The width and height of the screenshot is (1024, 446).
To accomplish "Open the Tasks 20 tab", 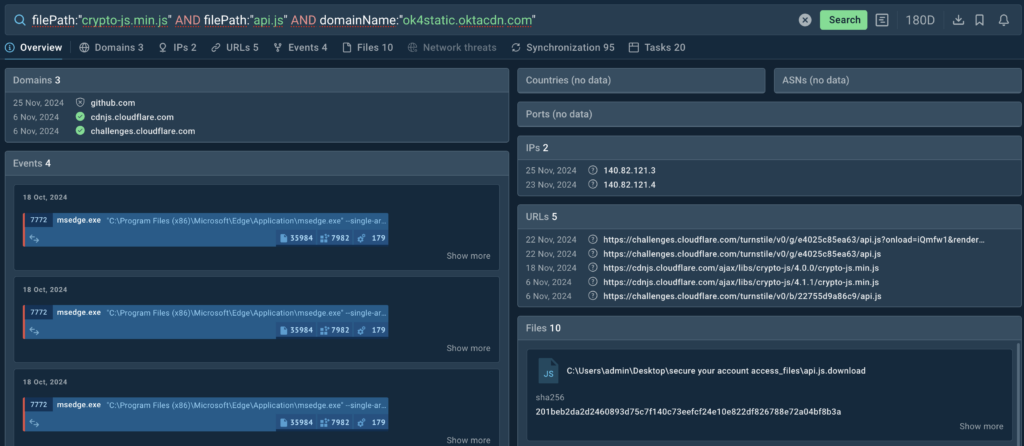I will 657,47.
